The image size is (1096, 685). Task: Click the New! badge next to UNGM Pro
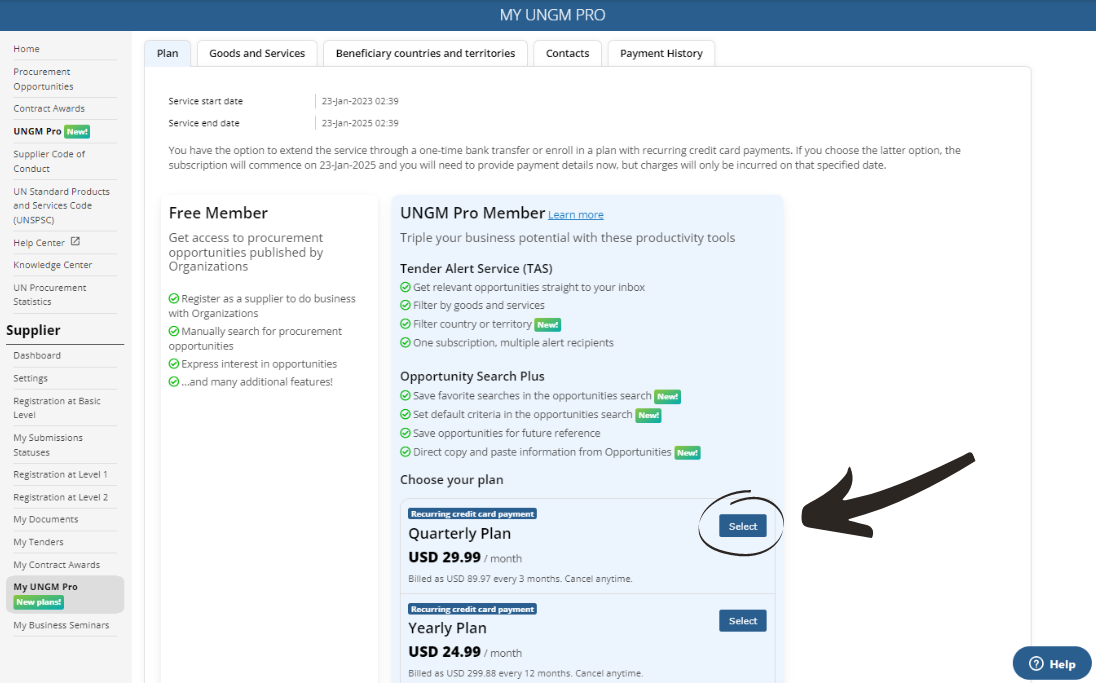tap(77, 131)
